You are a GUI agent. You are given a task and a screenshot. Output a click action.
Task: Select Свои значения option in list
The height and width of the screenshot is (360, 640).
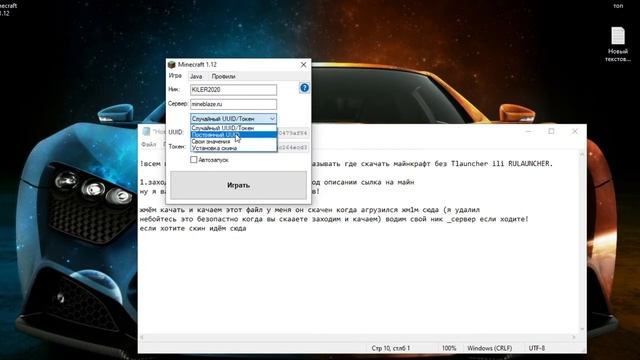(x=233, y=141)
